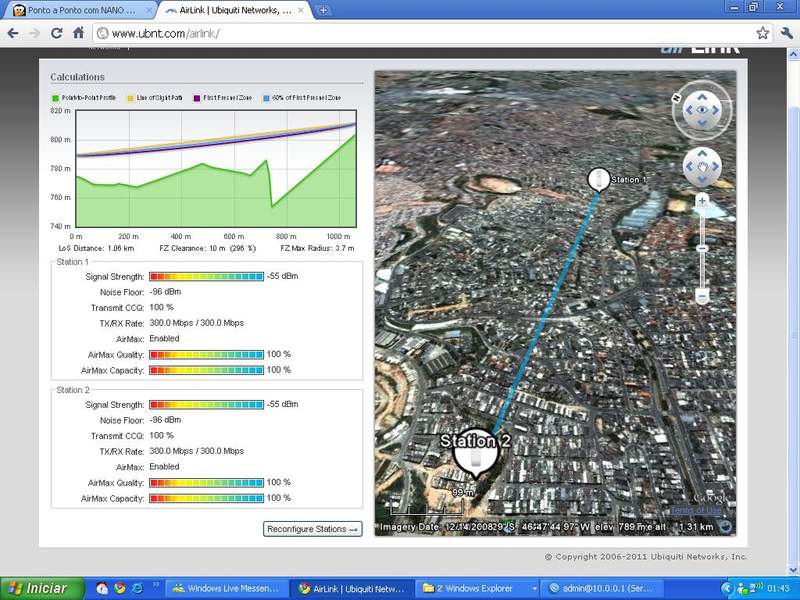Open Windows Live Messenger from taskbar
This screenshot has height=600, width=800.
pos(226,589)
